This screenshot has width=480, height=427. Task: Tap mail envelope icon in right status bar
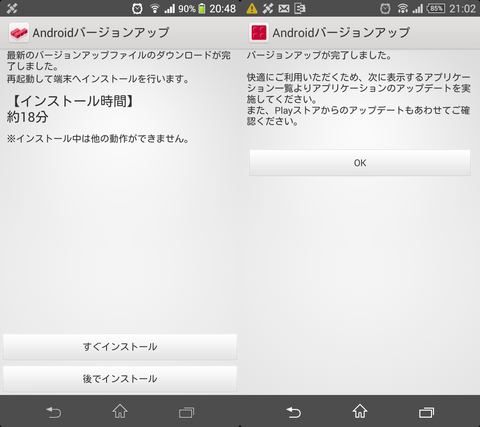point(284,8)
